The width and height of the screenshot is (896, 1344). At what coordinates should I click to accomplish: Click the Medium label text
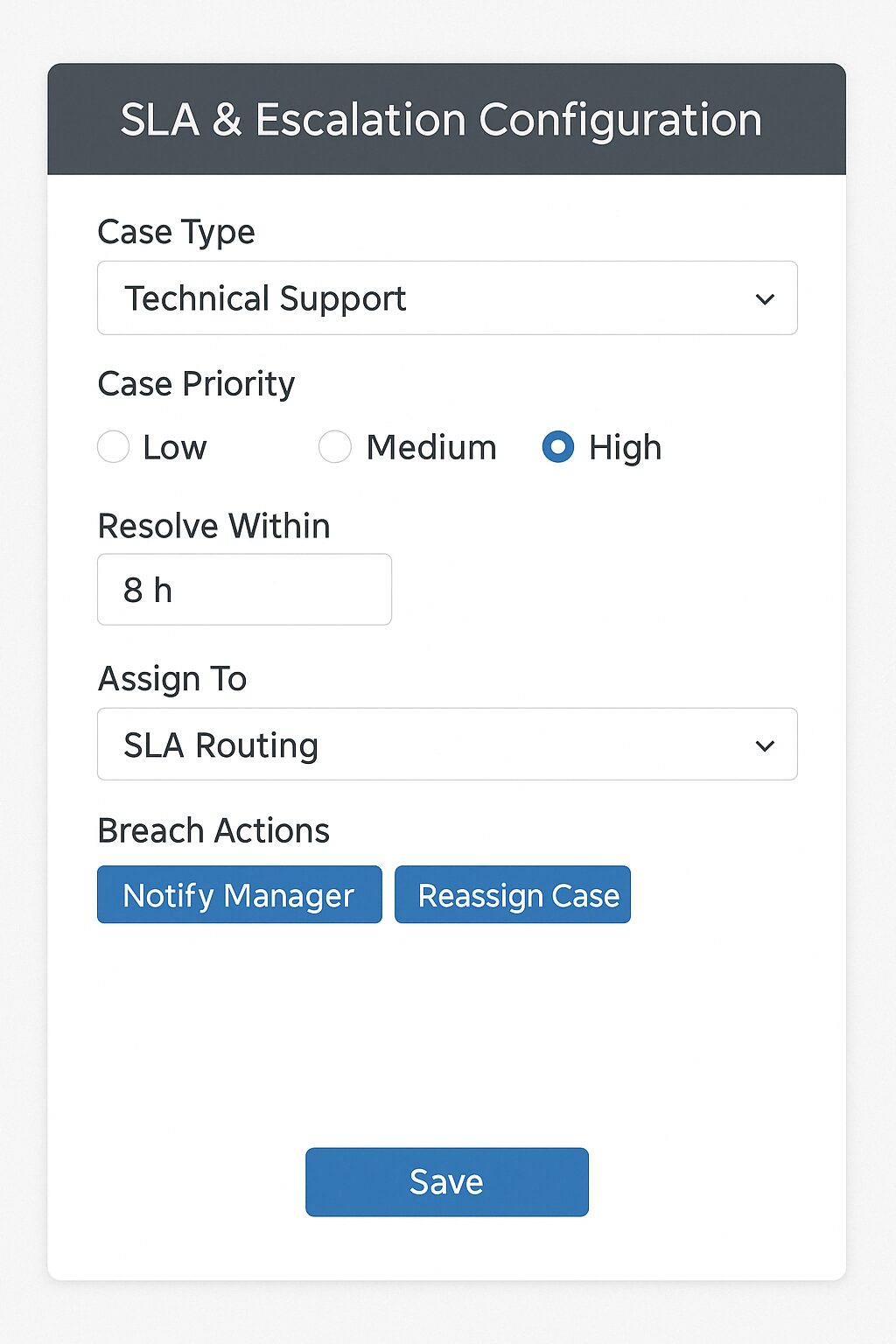pos(431,448)
